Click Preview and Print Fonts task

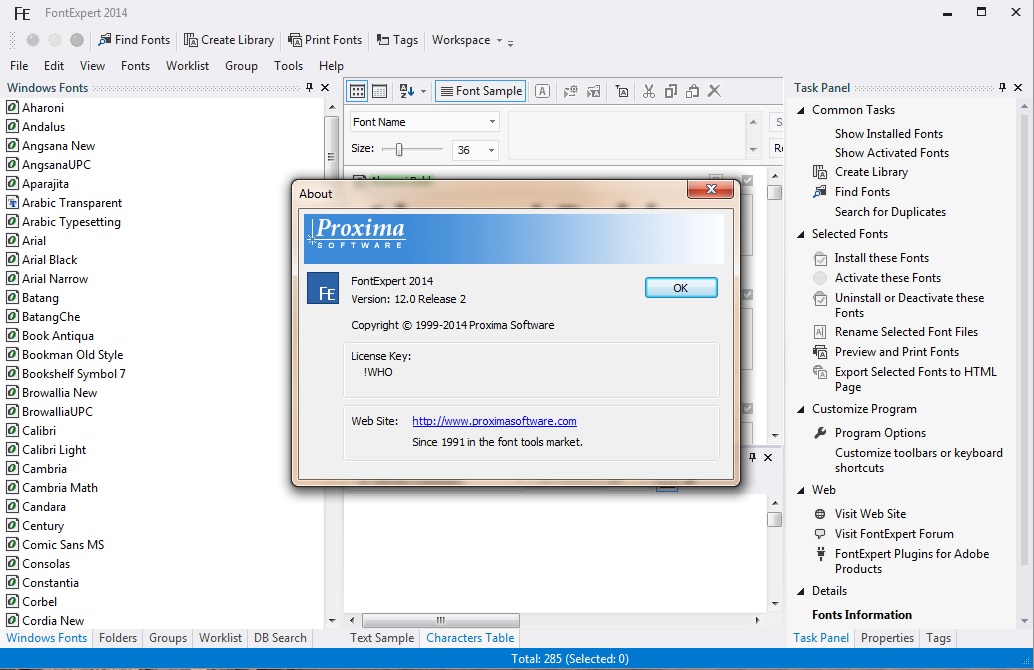click(897, 352)
